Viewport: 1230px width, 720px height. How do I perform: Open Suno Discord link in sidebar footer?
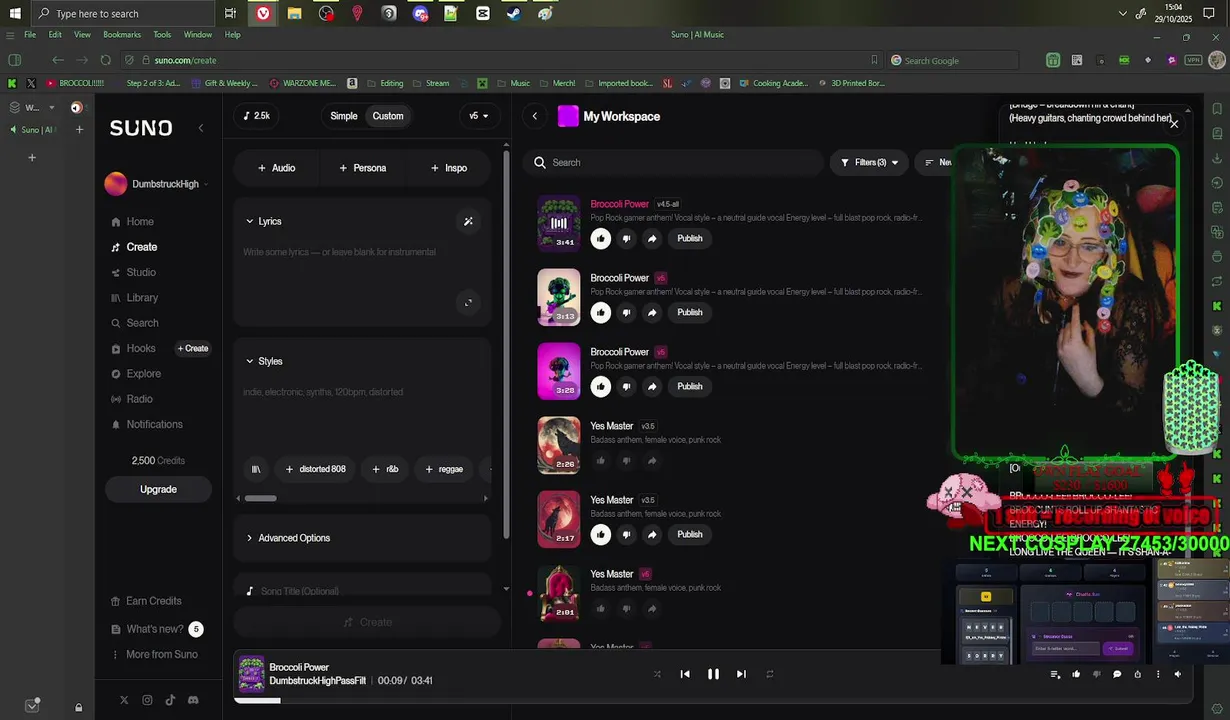point(193,701)
